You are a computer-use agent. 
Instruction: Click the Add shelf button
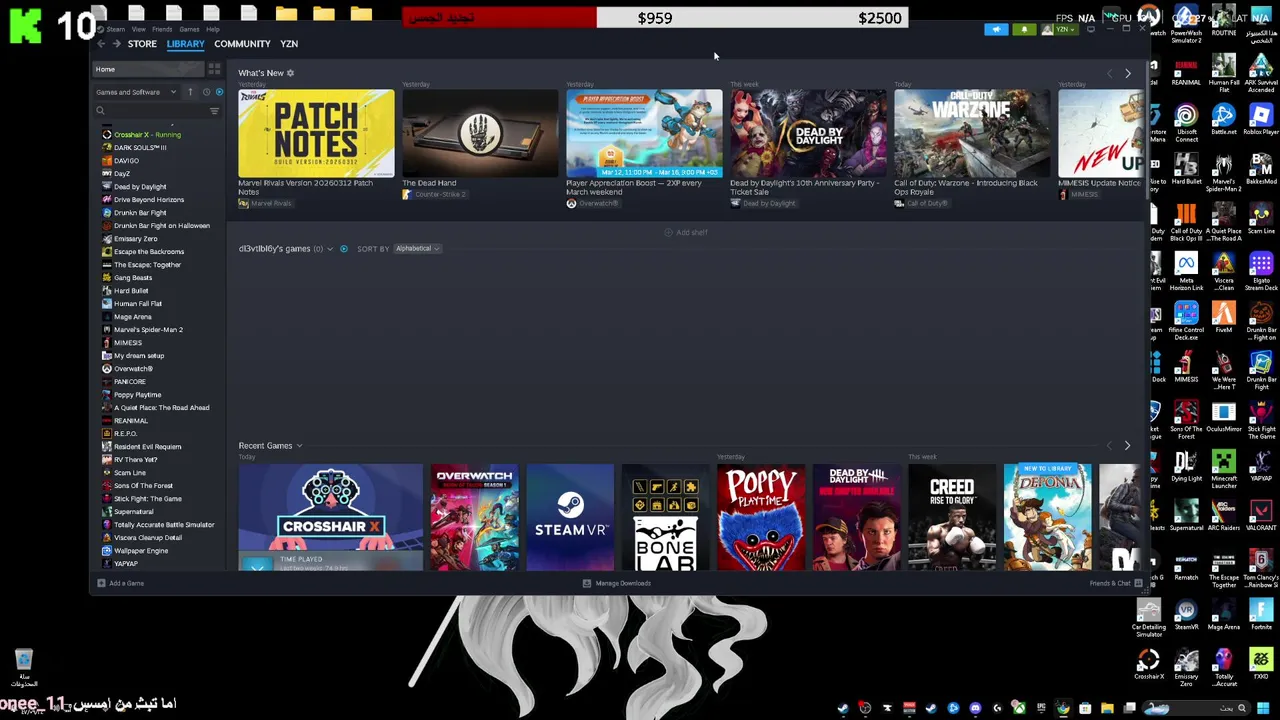coord(686,232)
